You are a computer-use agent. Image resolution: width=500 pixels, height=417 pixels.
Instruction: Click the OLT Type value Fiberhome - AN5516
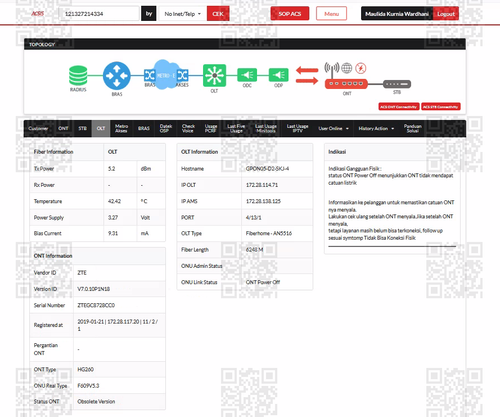coord(269,233)
